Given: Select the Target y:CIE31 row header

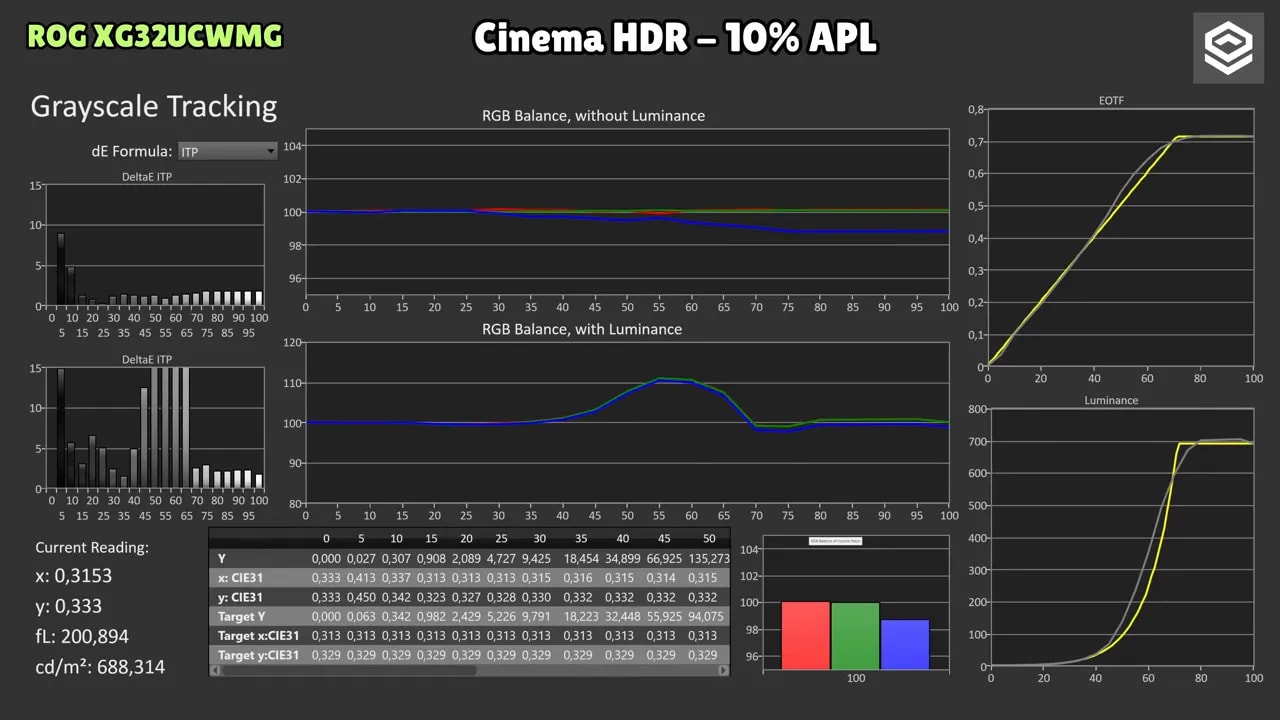Looking at the screenshot, I should [x=258, y=654].
